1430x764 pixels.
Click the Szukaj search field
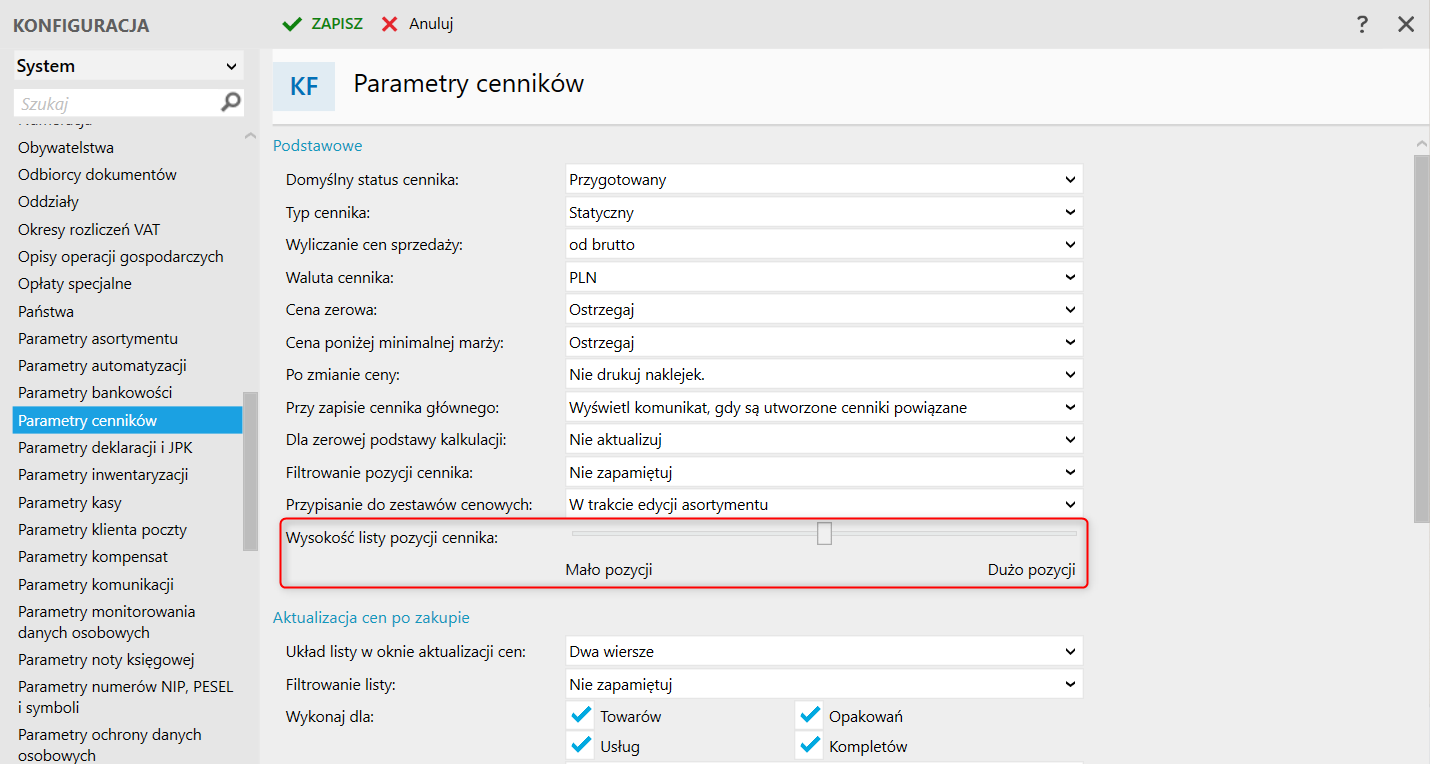115,103
